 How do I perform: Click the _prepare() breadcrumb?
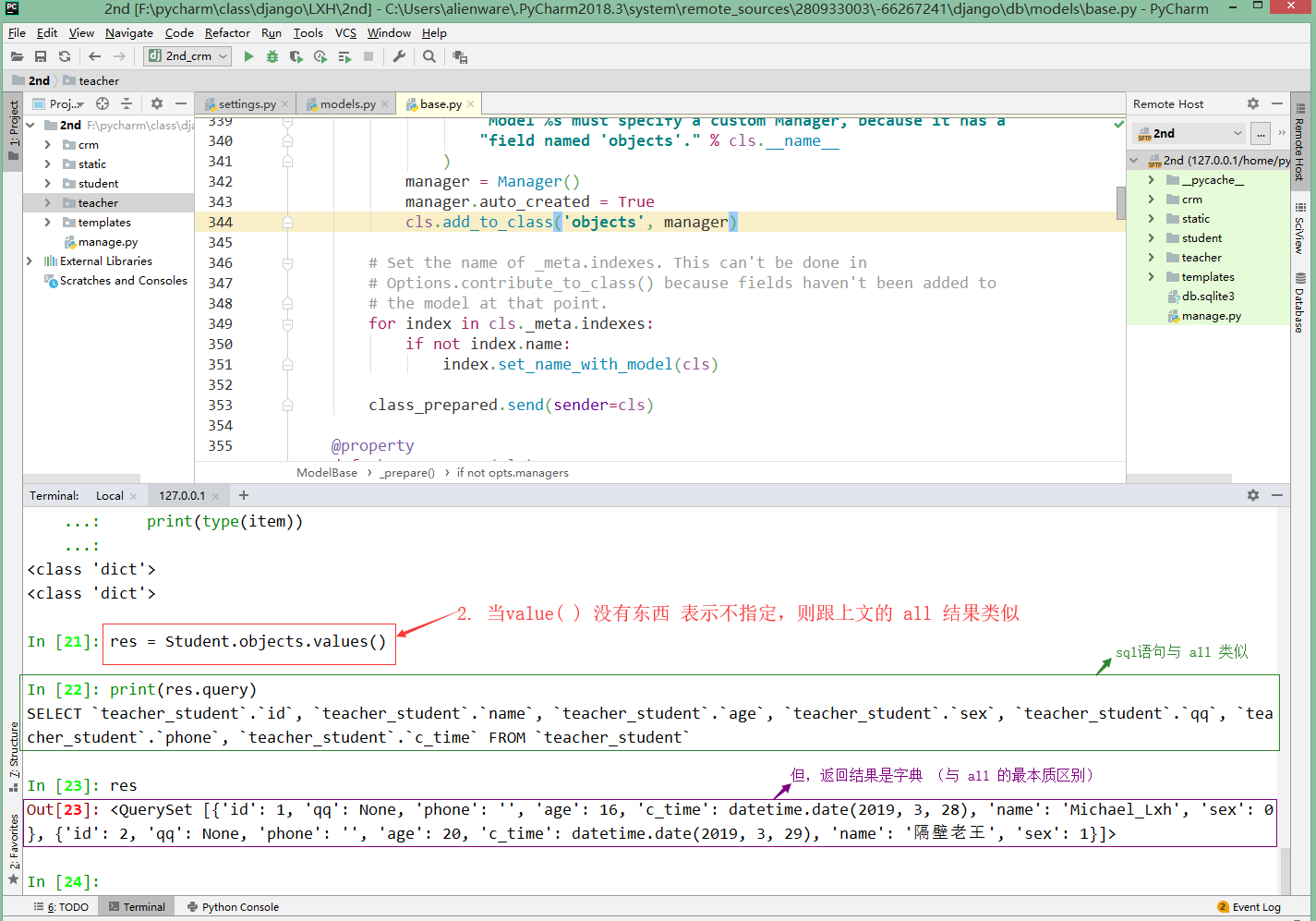[407, 473]
